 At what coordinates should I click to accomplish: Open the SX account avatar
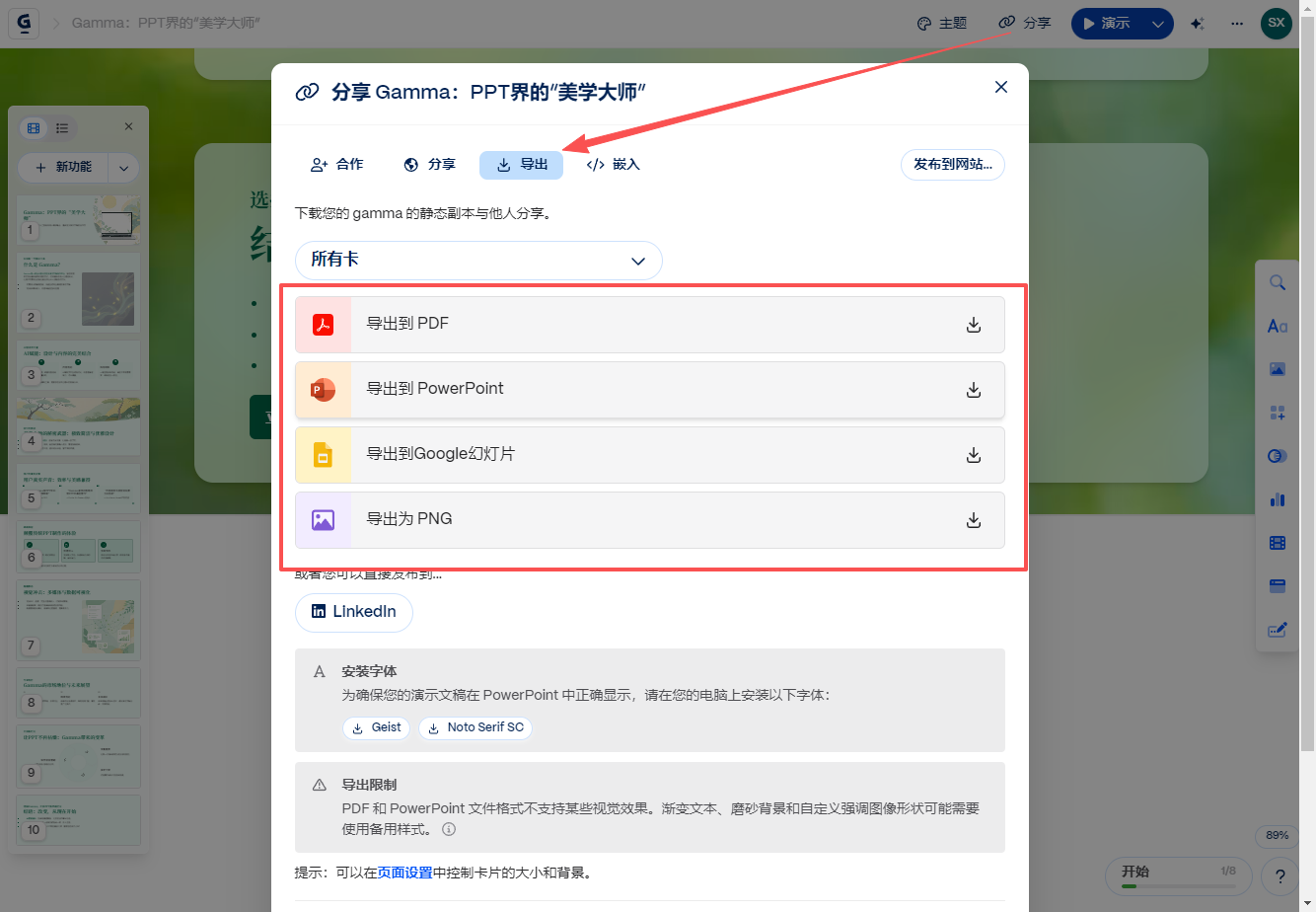point(1277,23)
